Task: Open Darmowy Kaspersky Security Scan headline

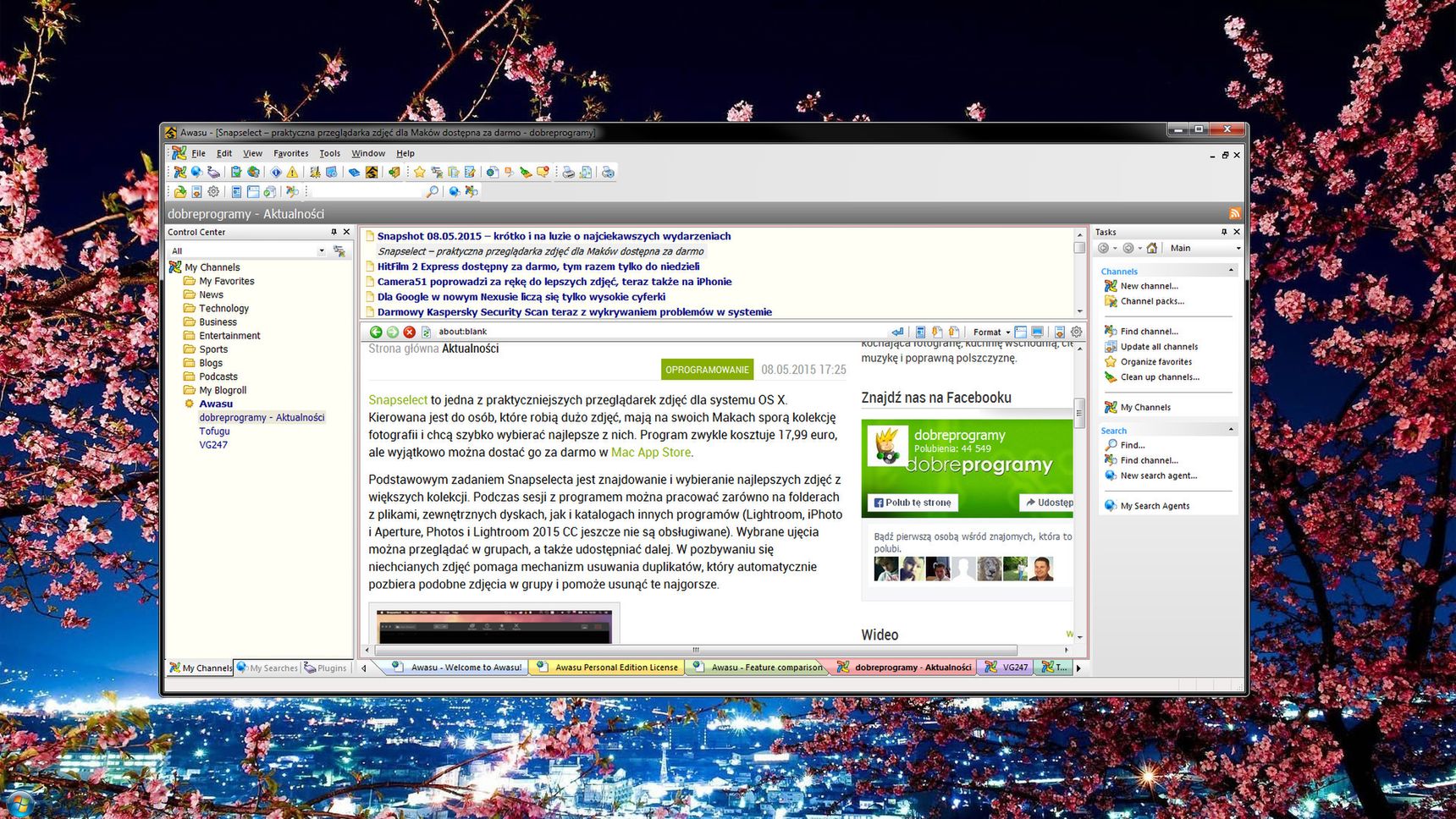Action: coord(575,312)
